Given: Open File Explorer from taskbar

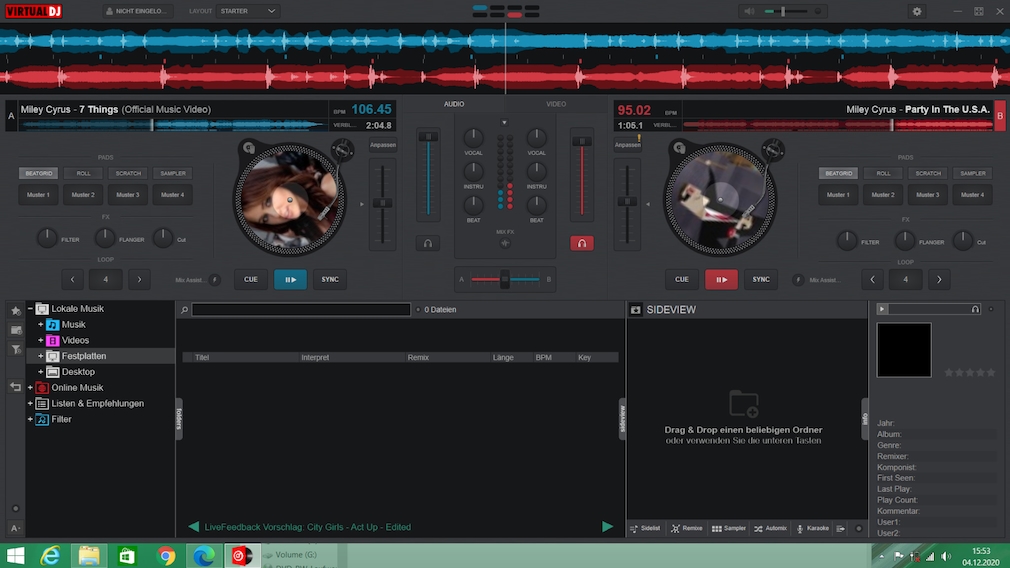Looking at the screenshot, I should coord(89,555).
